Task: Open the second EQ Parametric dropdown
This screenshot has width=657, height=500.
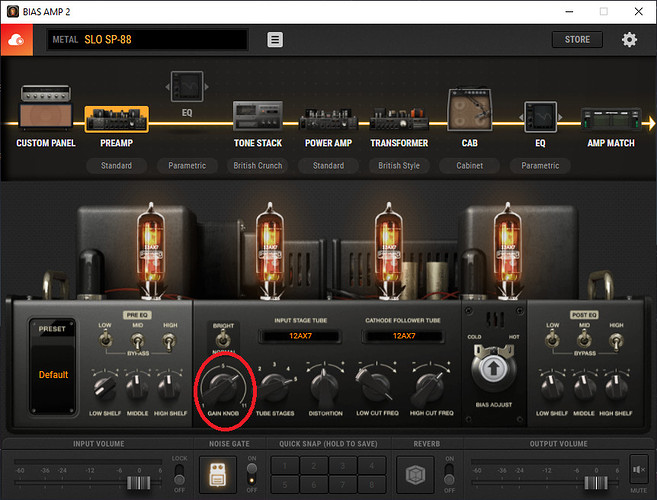Action: [x=541, y=166]
